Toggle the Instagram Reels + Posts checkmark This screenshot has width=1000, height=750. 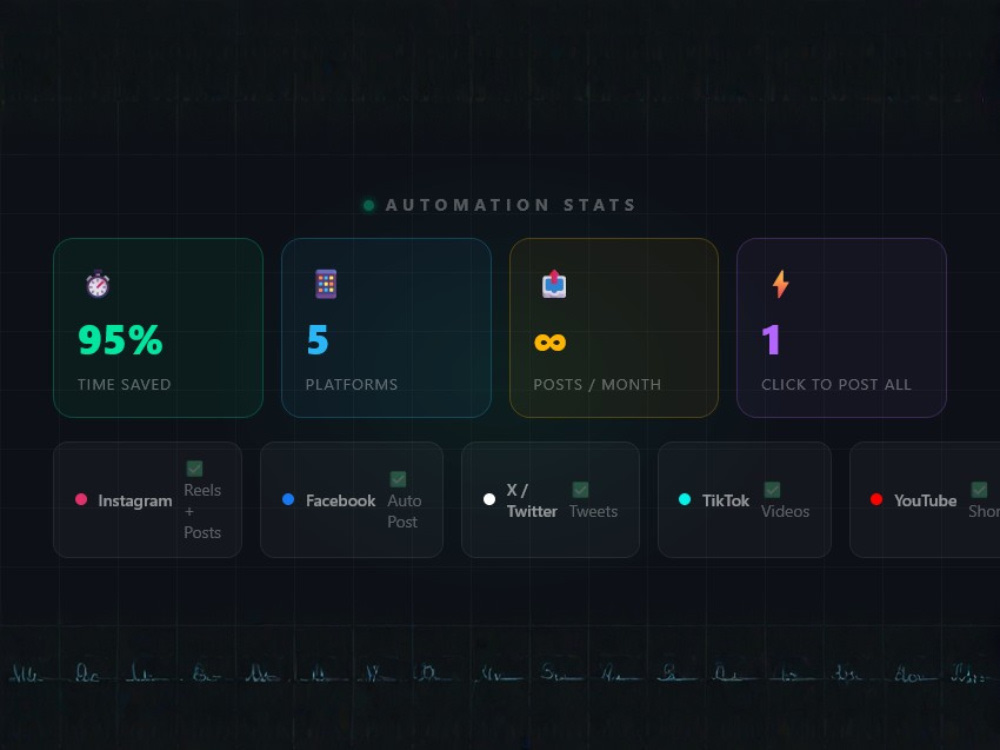195,469
